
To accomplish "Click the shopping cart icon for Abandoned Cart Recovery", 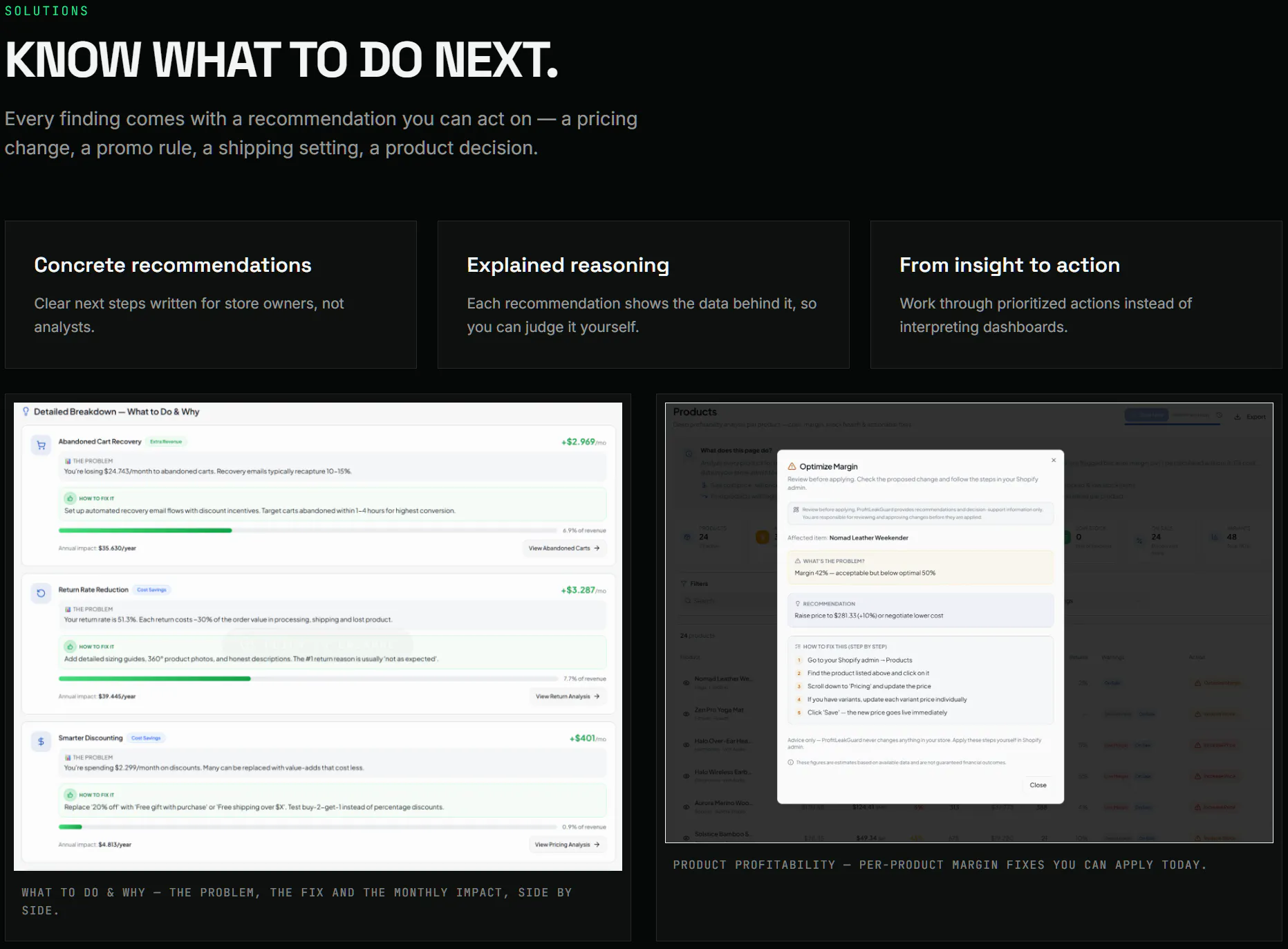I will [x=41, y=445].
